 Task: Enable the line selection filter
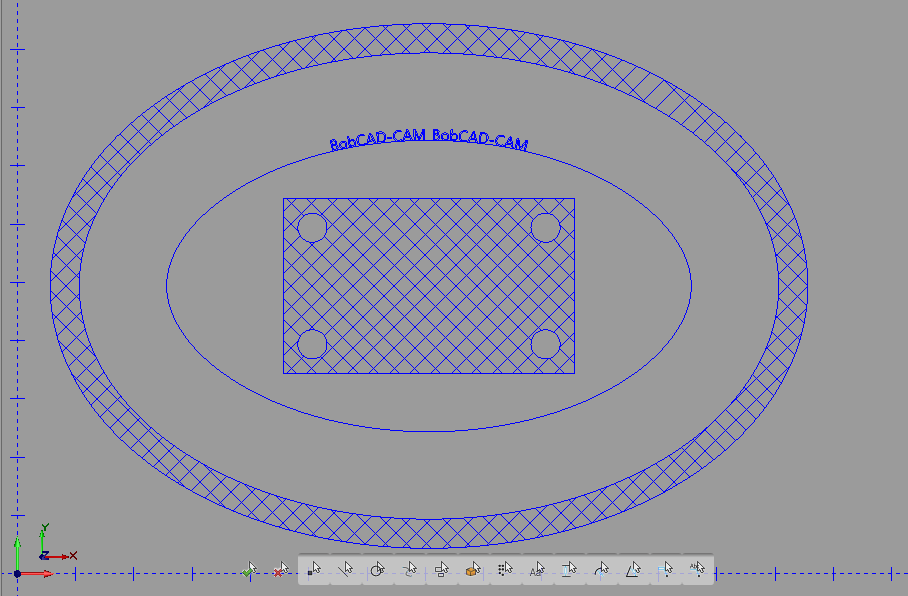(346, 569)
